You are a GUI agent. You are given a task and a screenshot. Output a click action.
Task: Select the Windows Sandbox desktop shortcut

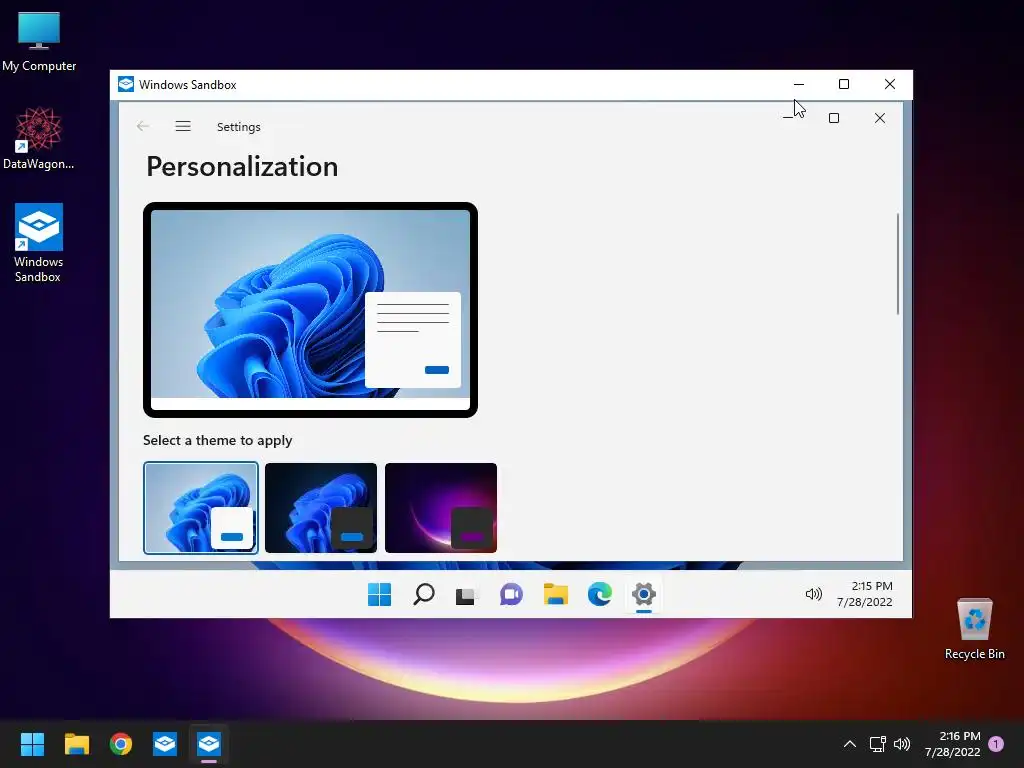tap(39, 243)
